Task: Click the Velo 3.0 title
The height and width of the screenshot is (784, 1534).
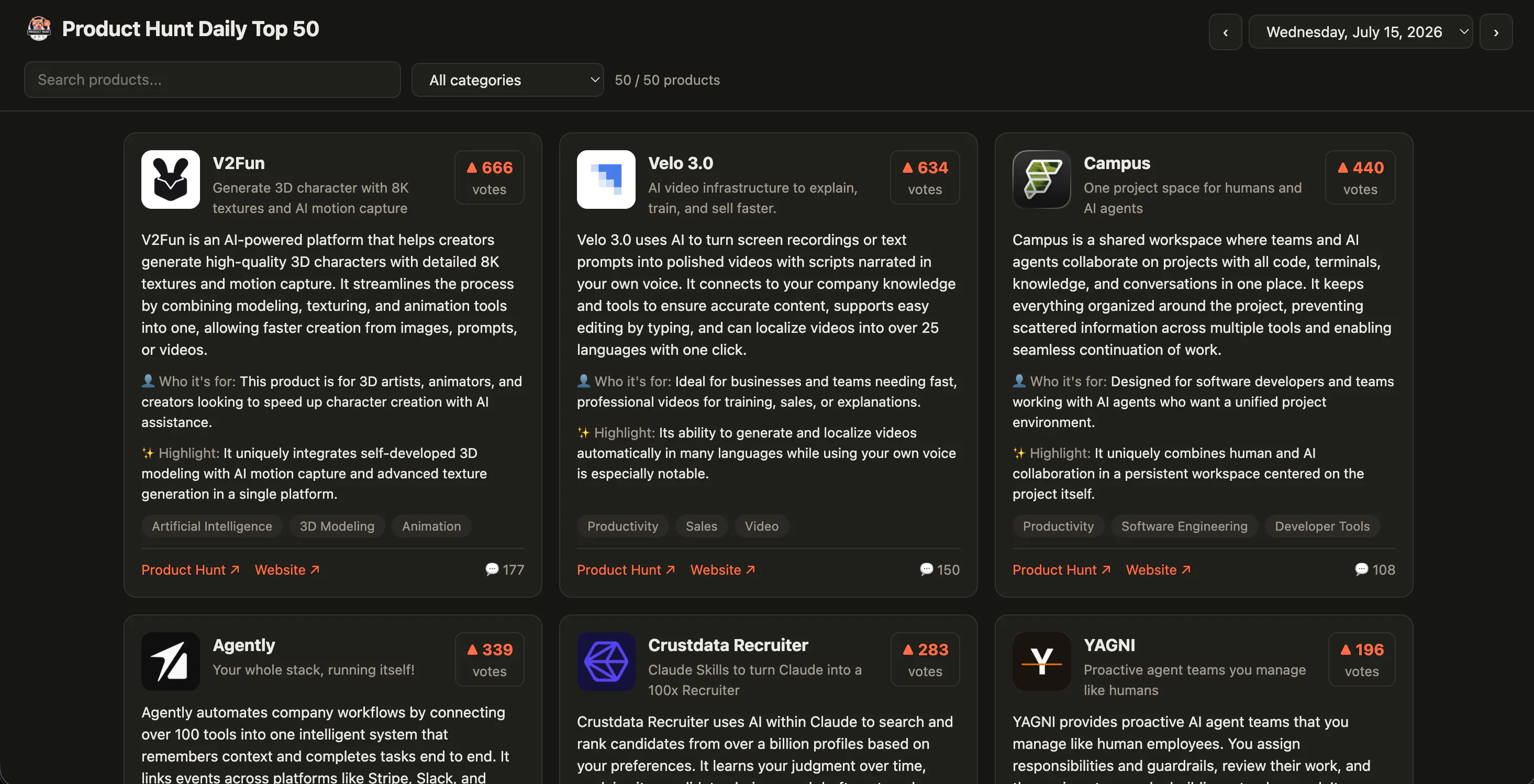Action: [x=681, y=163]
